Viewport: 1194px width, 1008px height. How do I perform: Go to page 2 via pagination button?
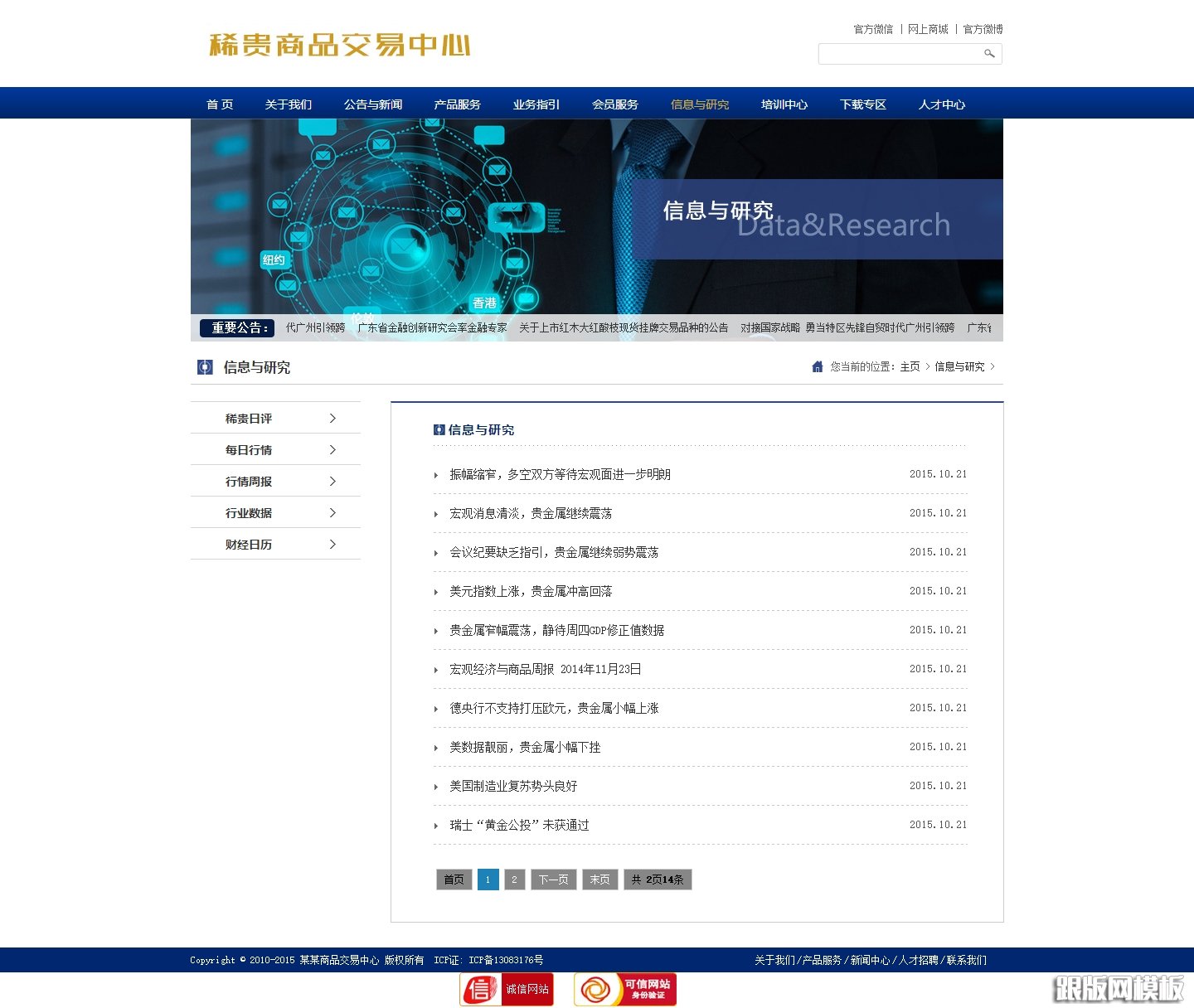[515, 880]
